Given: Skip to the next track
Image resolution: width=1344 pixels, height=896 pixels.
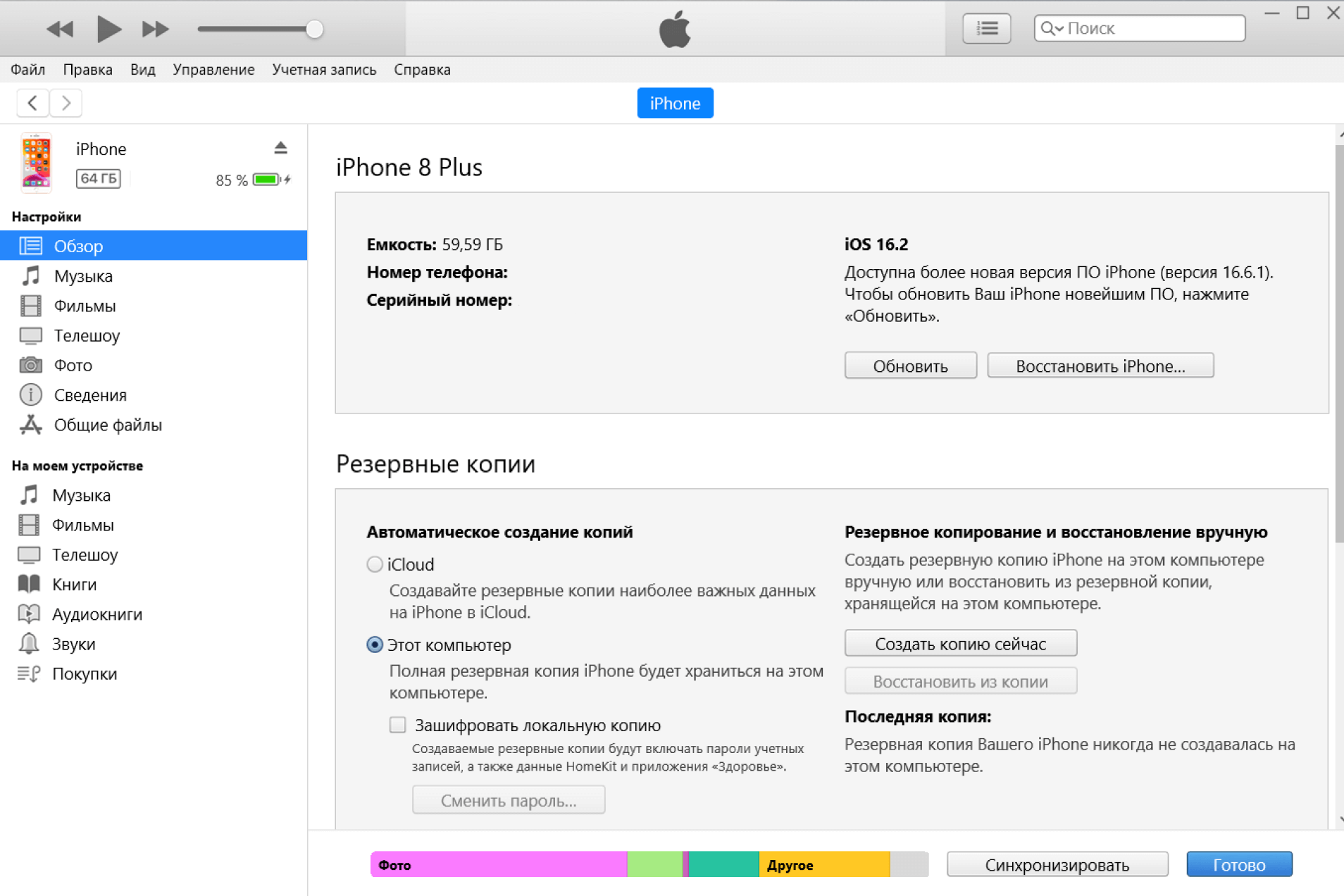Looking at the screenshot, I should pos(155,29).
